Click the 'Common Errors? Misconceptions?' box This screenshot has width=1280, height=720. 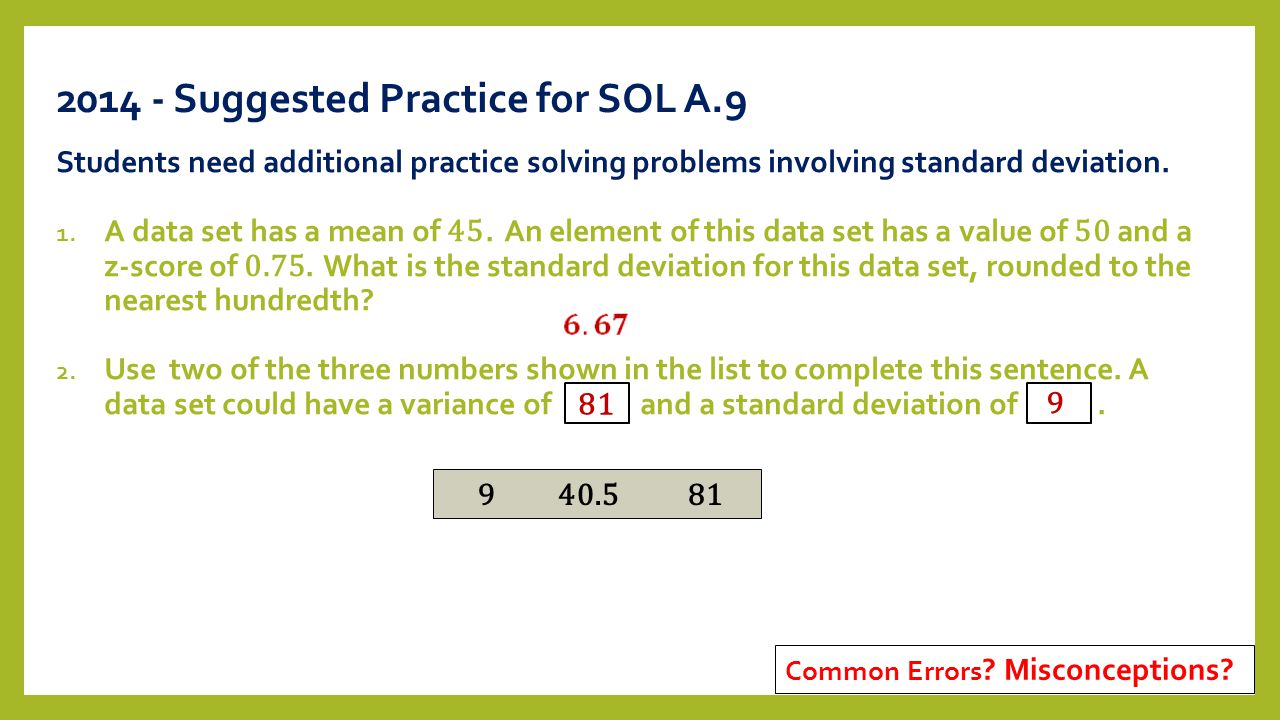[1015, 669]
